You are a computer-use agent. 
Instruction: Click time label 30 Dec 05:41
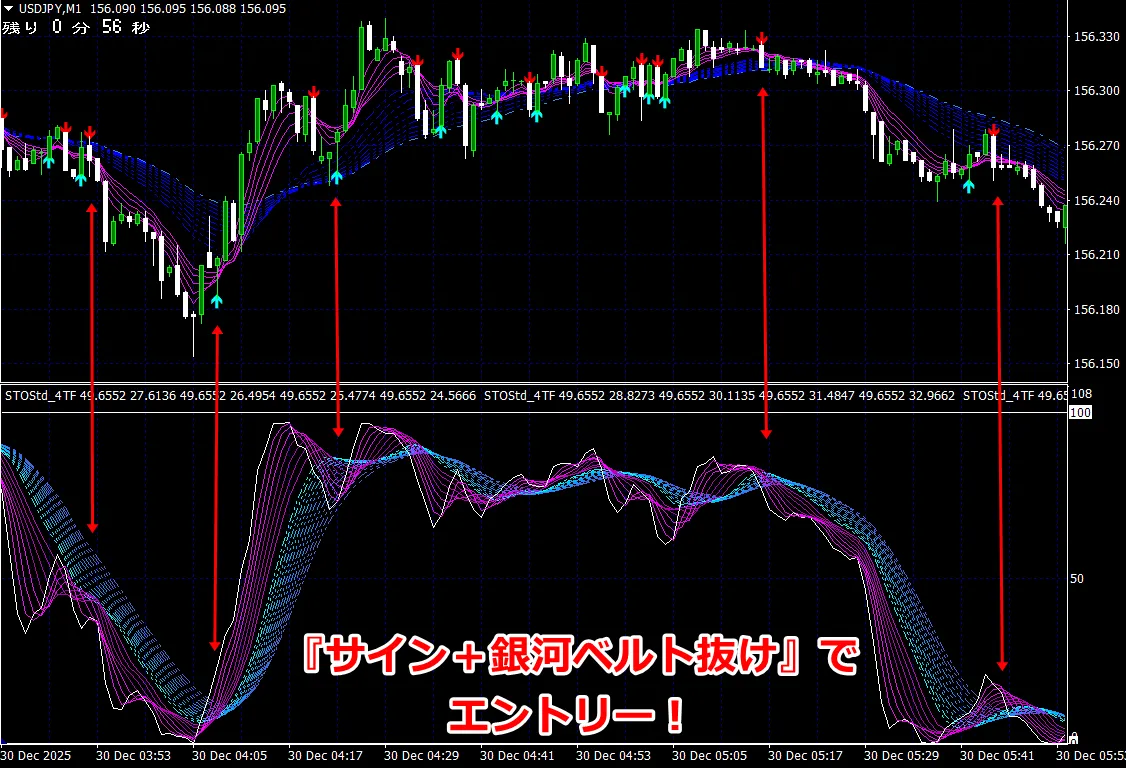997,756
